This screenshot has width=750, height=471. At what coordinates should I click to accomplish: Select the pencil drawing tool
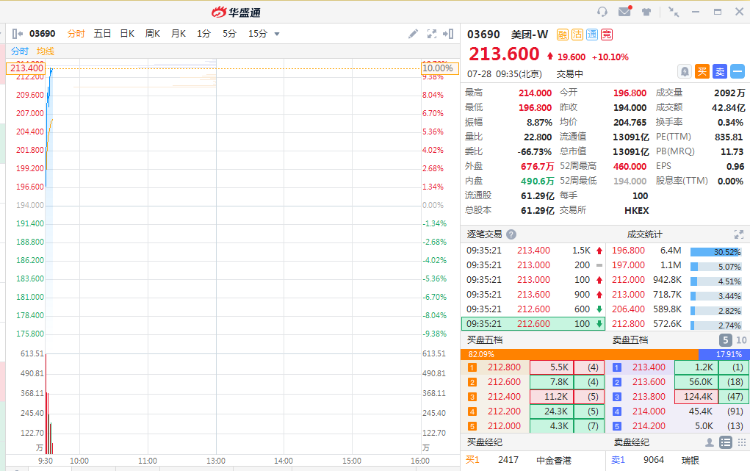pos(413,33)
